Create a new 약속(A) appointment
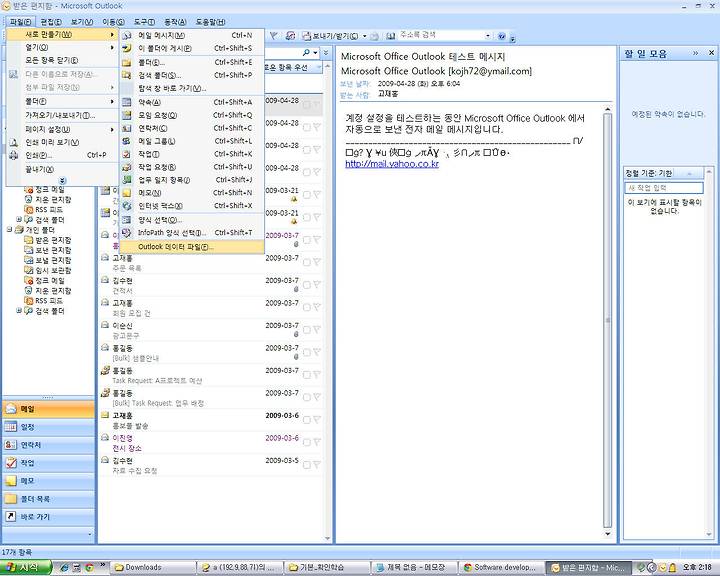Screen dimensions: 720x576 click(x=192, y=102)
